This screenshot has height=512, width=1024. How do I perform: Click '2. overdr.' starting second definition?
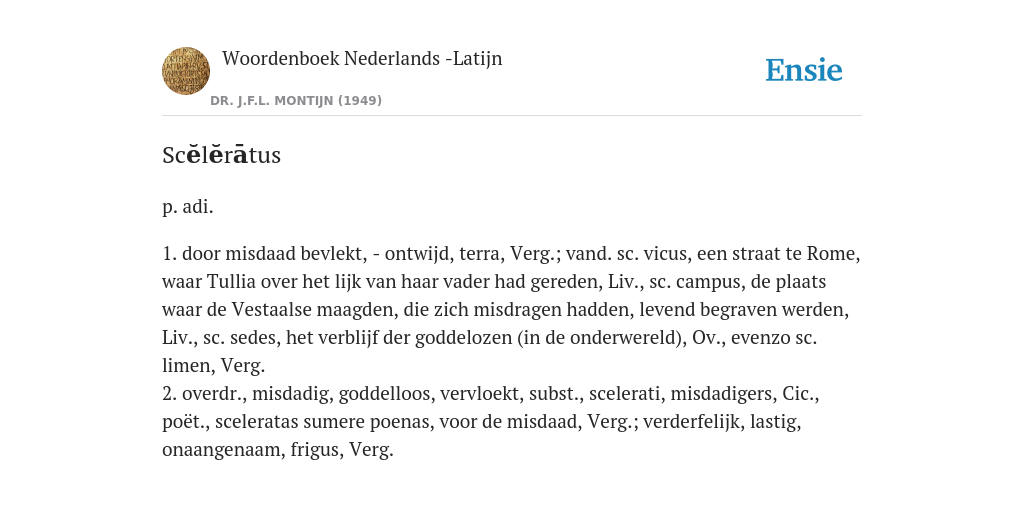coord(203,394)
